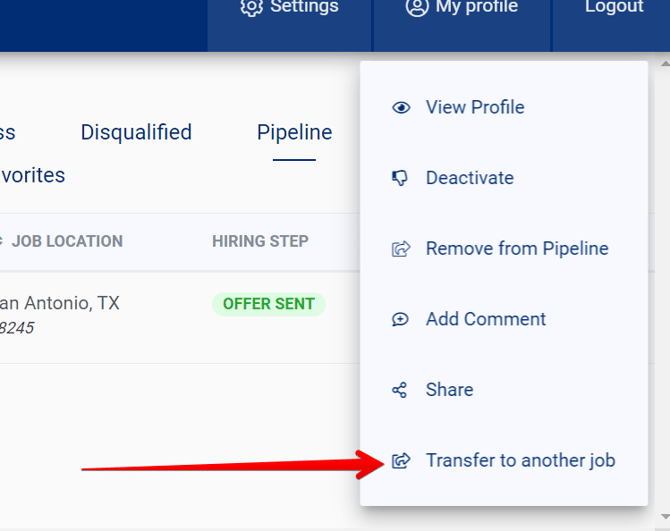Image resolution: width=670 pixels, height=531 pixels.
Task: Click the Hiring Step column header
Action: click(260, 241)
